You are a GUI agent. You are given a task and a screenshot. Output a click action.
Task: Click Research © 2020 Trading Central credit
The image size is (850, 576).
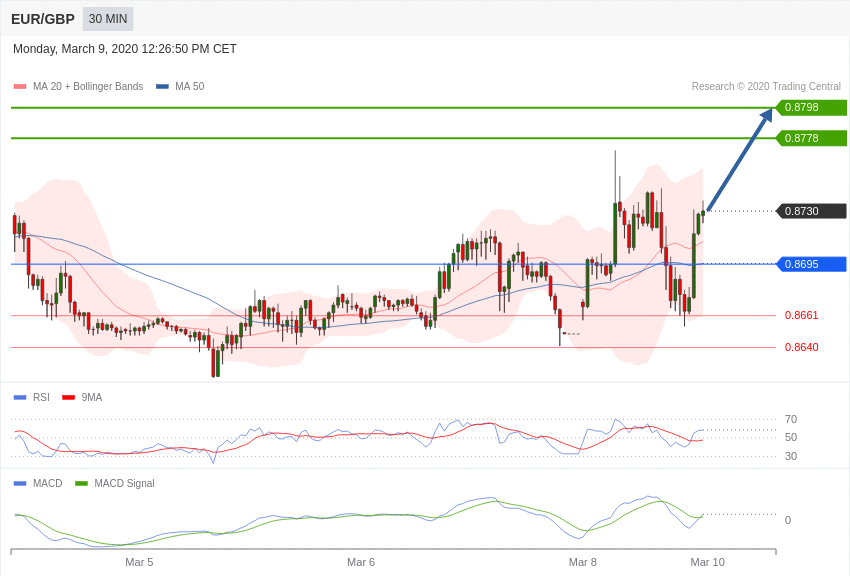766,87
